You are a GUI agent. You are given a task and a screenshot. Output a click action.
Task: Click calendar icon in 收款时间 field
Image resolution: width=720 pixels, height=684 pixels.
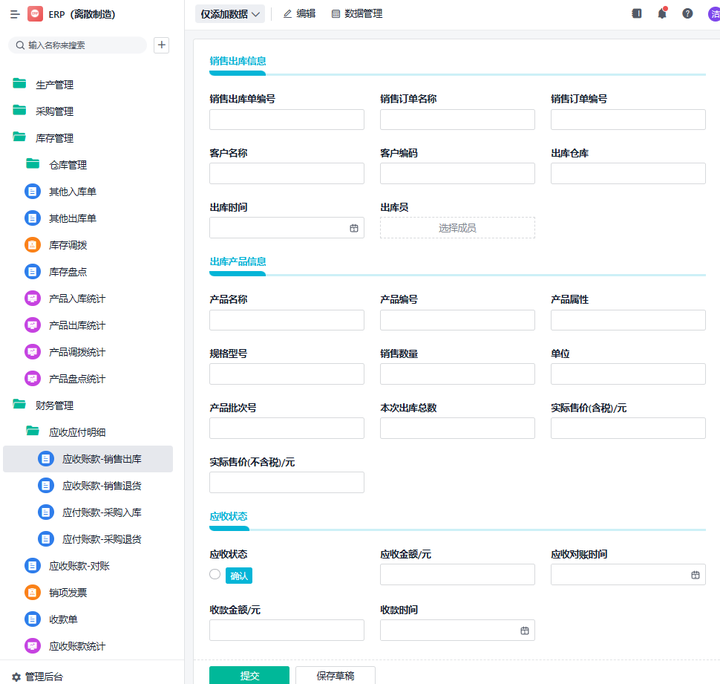[524, 631]
